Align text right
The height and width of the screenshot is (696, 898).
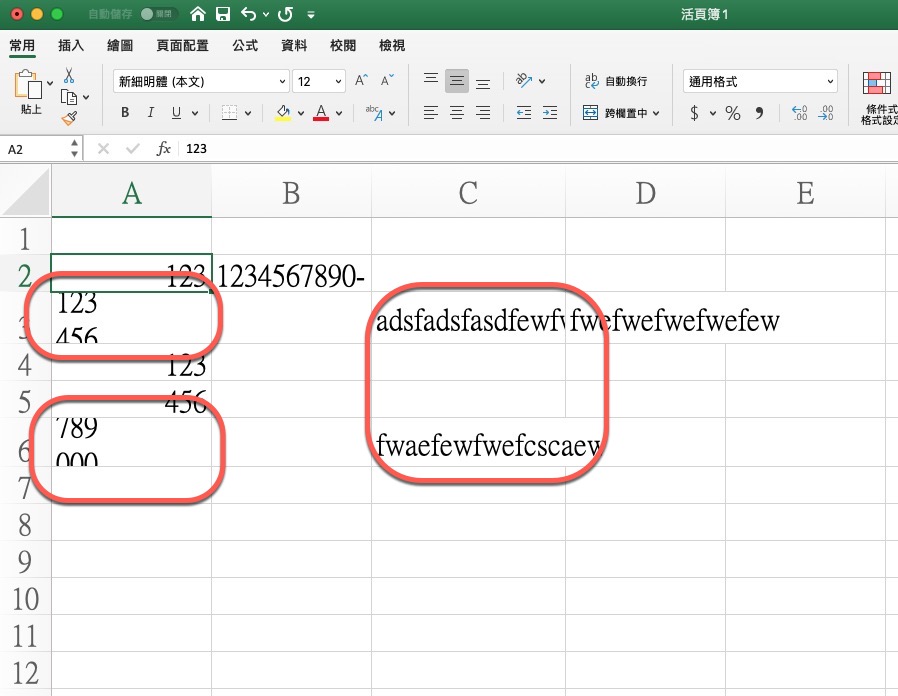pyautogui.click(x=483, y=113)
